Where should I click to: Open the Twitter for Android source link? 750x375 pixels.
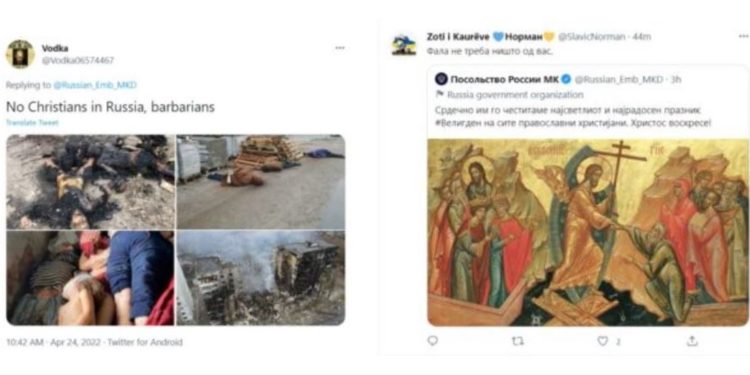[145, 342]
